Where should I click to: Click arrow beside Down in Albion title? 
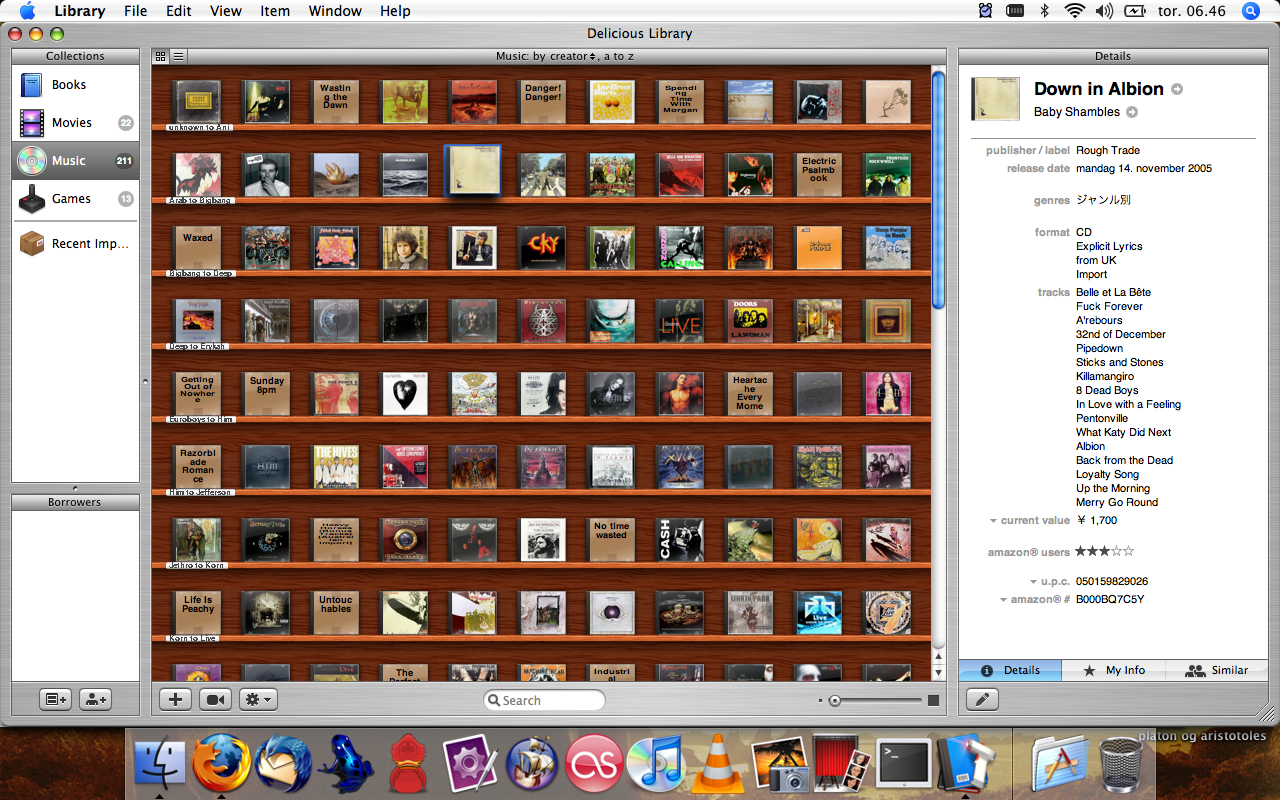(x=1177, y=89)
